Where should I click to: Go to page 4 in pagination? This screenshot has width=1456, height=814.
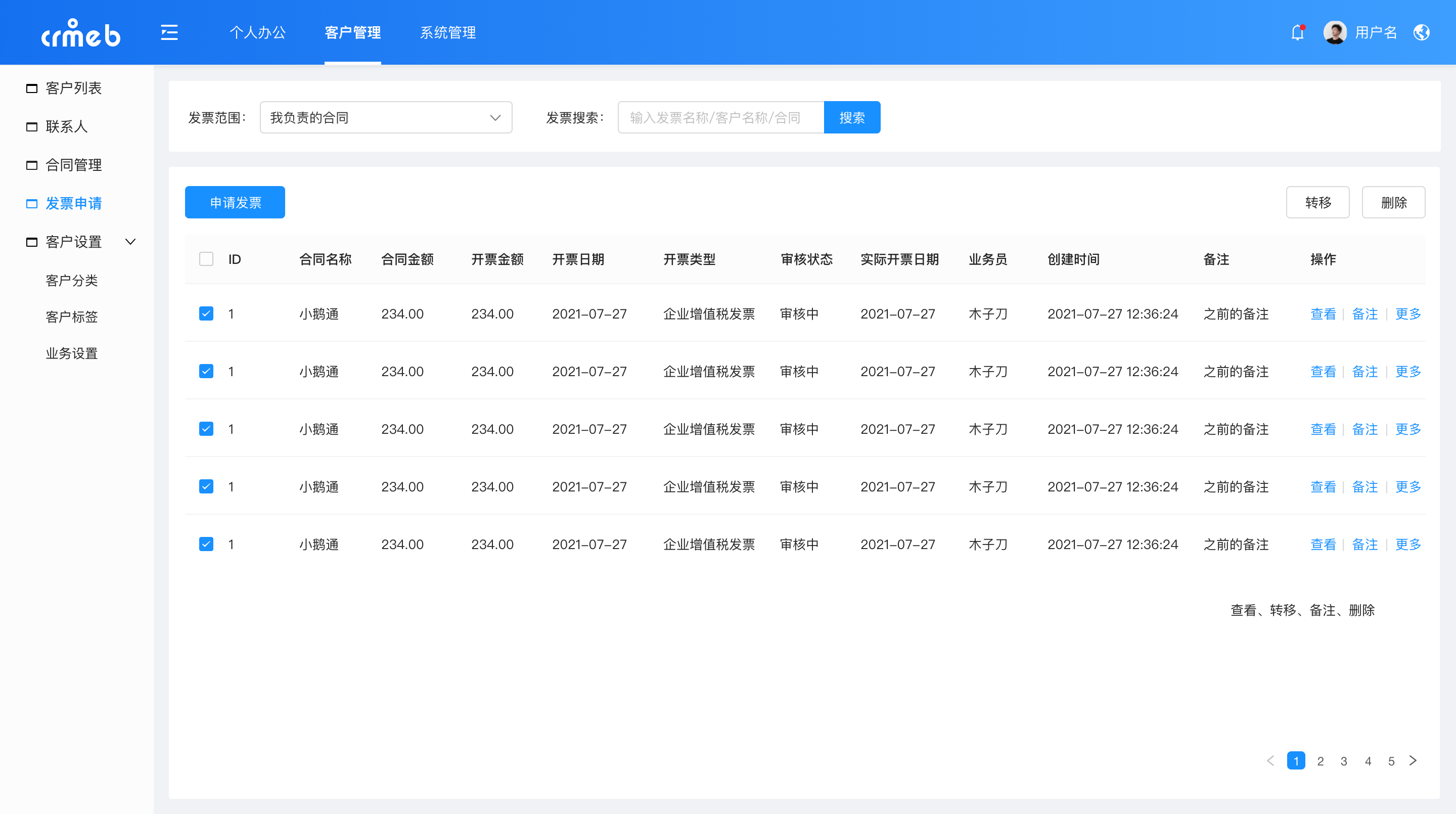pyautogui.click(x=1368, y=761)
